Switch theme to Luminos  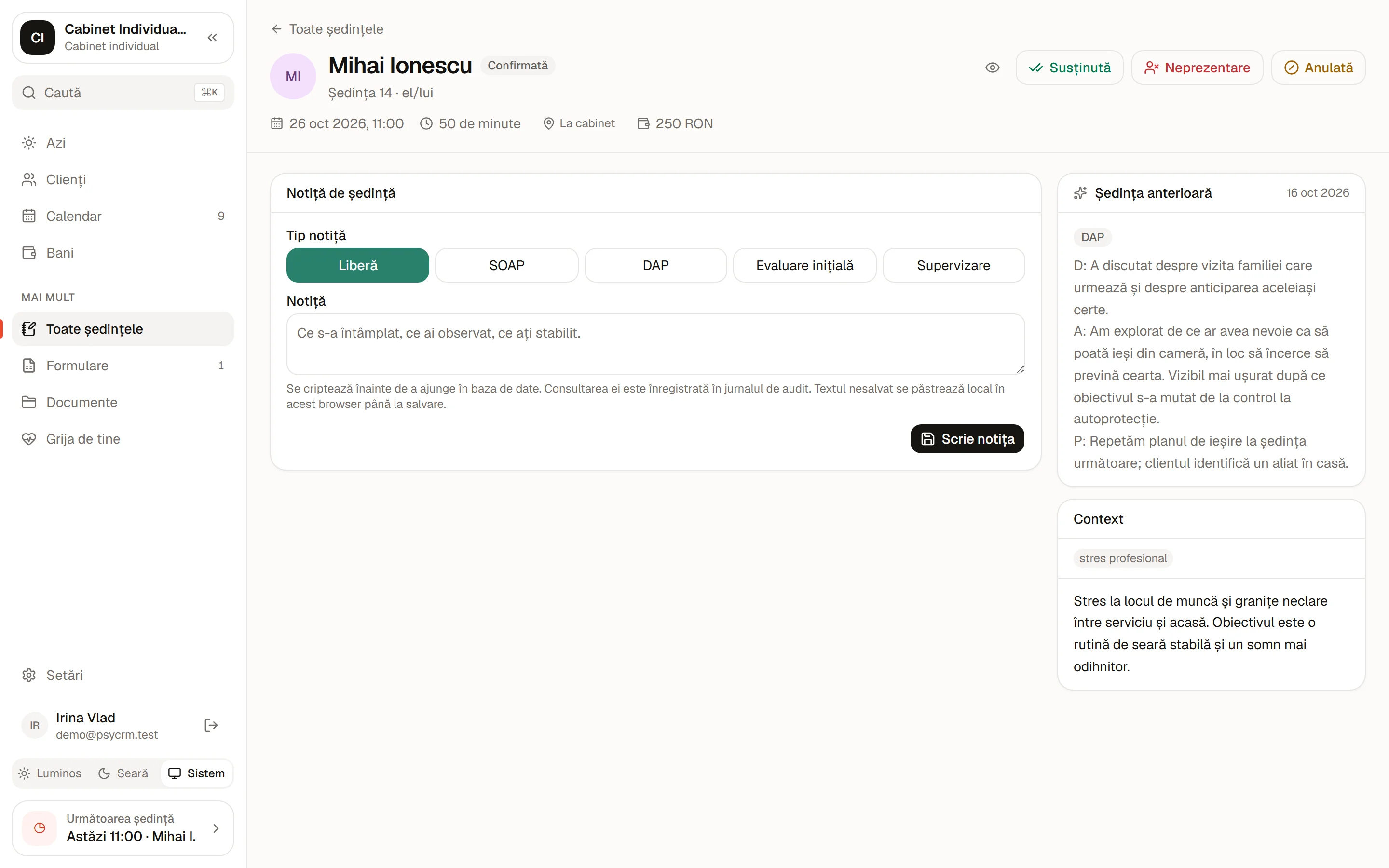coord(50,773)
